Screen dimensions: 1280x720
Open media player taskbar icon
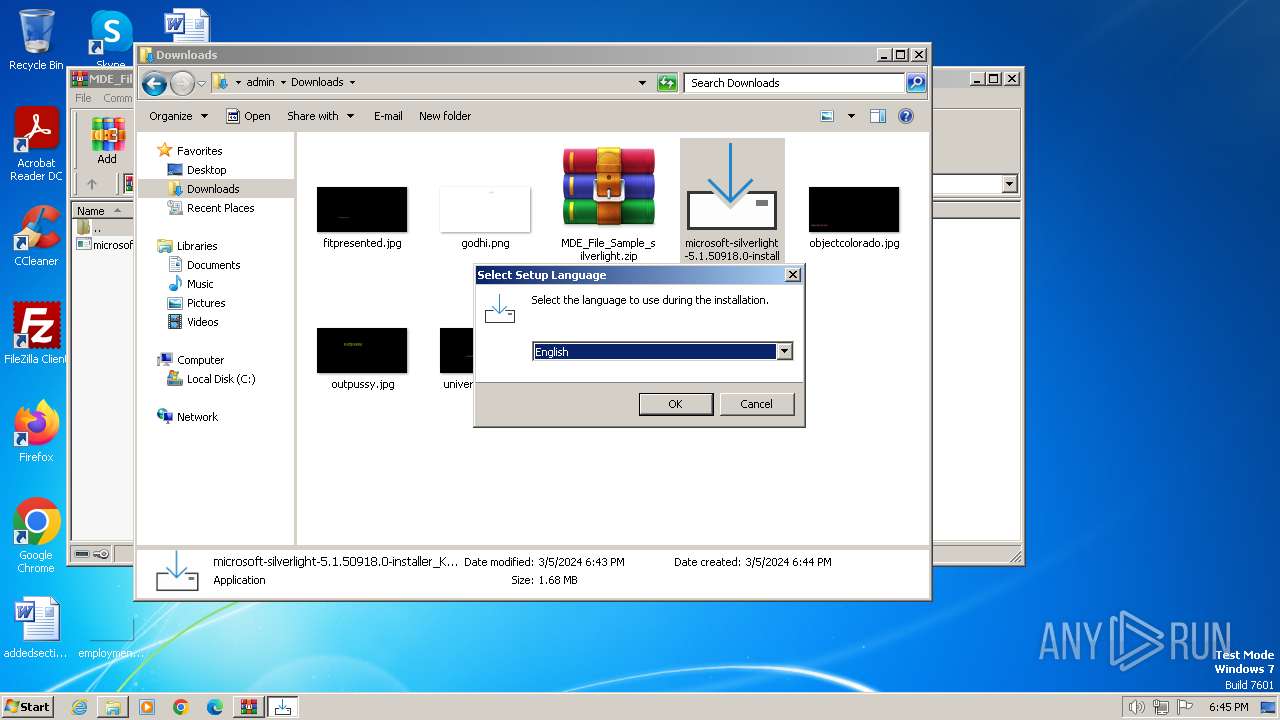click(147, 707)
